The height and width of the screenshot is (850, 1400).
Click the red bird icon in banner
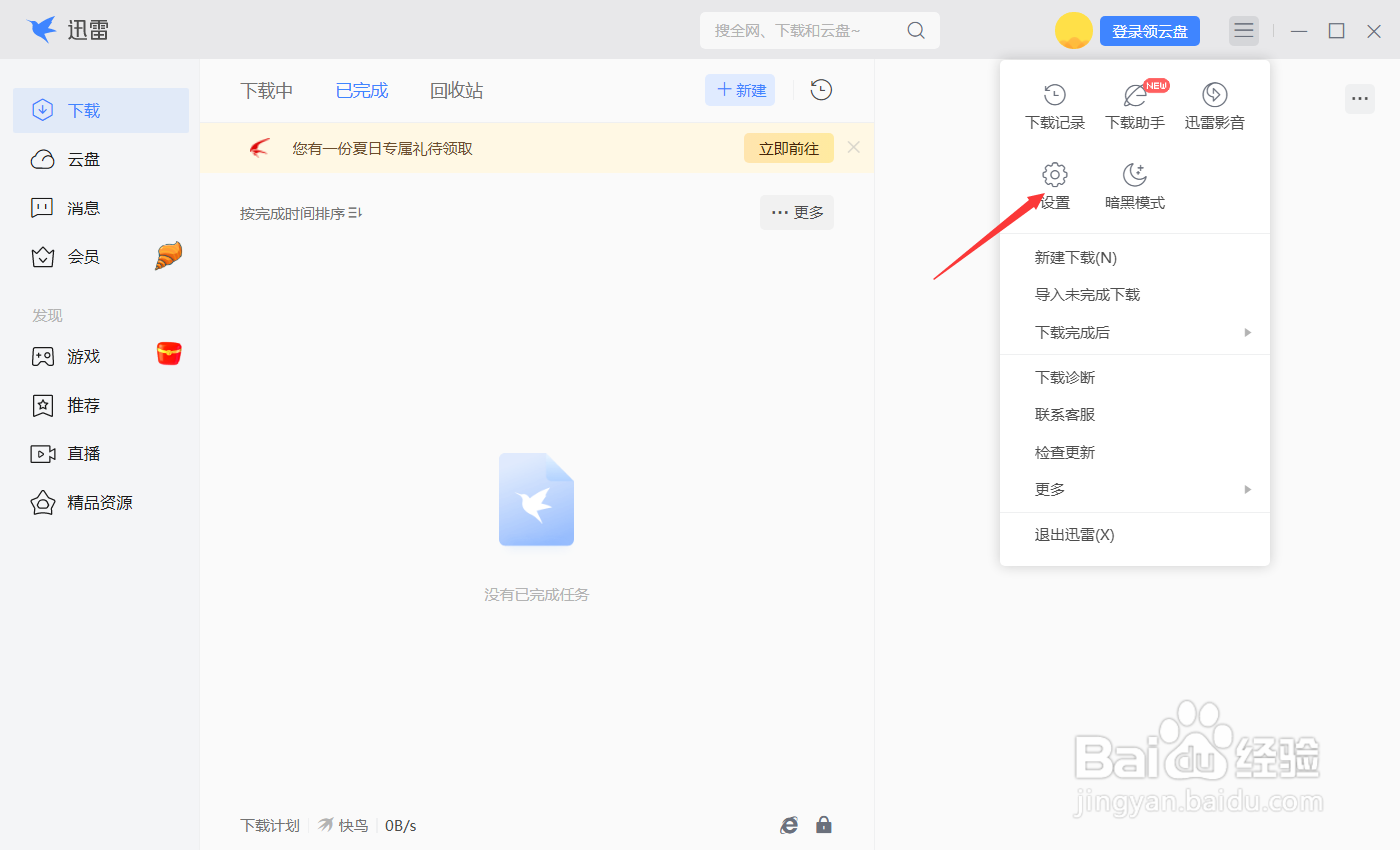click(x=260, y=148)
